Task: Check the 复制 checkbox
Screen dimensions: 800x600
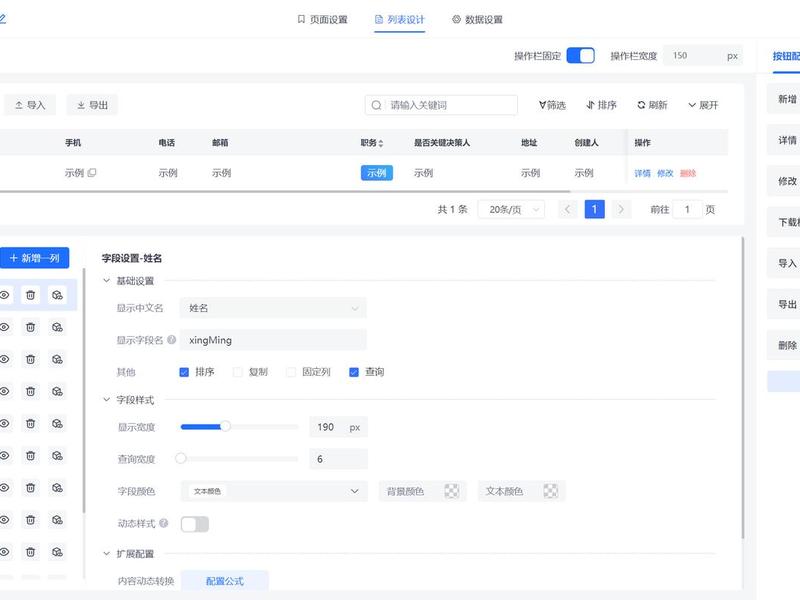Action: 237,372
